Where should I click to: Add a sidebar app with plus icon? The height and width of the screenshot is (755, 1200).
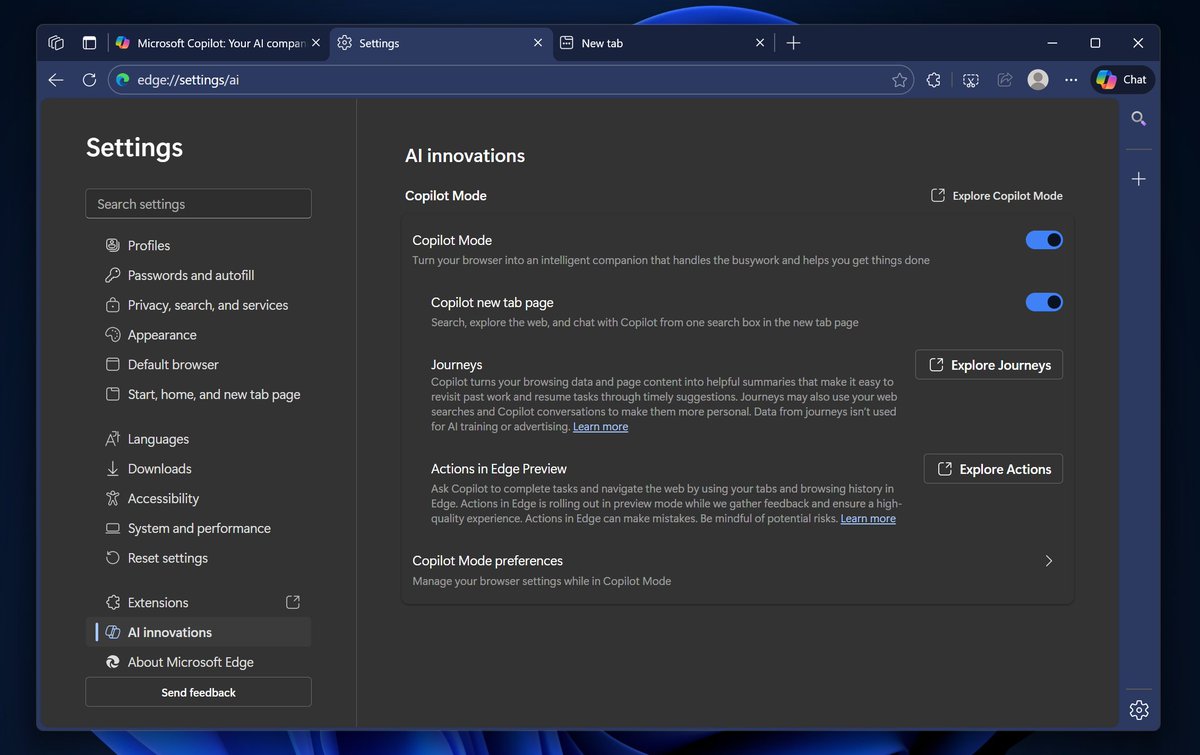pyautogui.click(x=1138, y=179)
